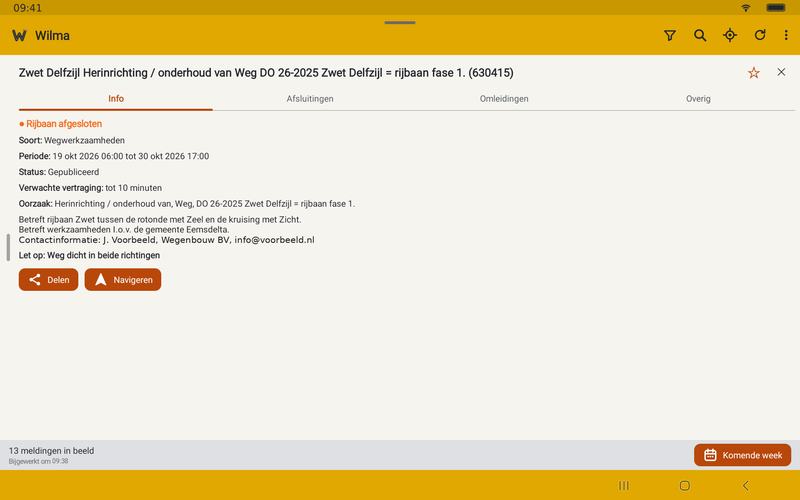Click the 'Wilma' app title
800x500 pixels.
(52, 36)
